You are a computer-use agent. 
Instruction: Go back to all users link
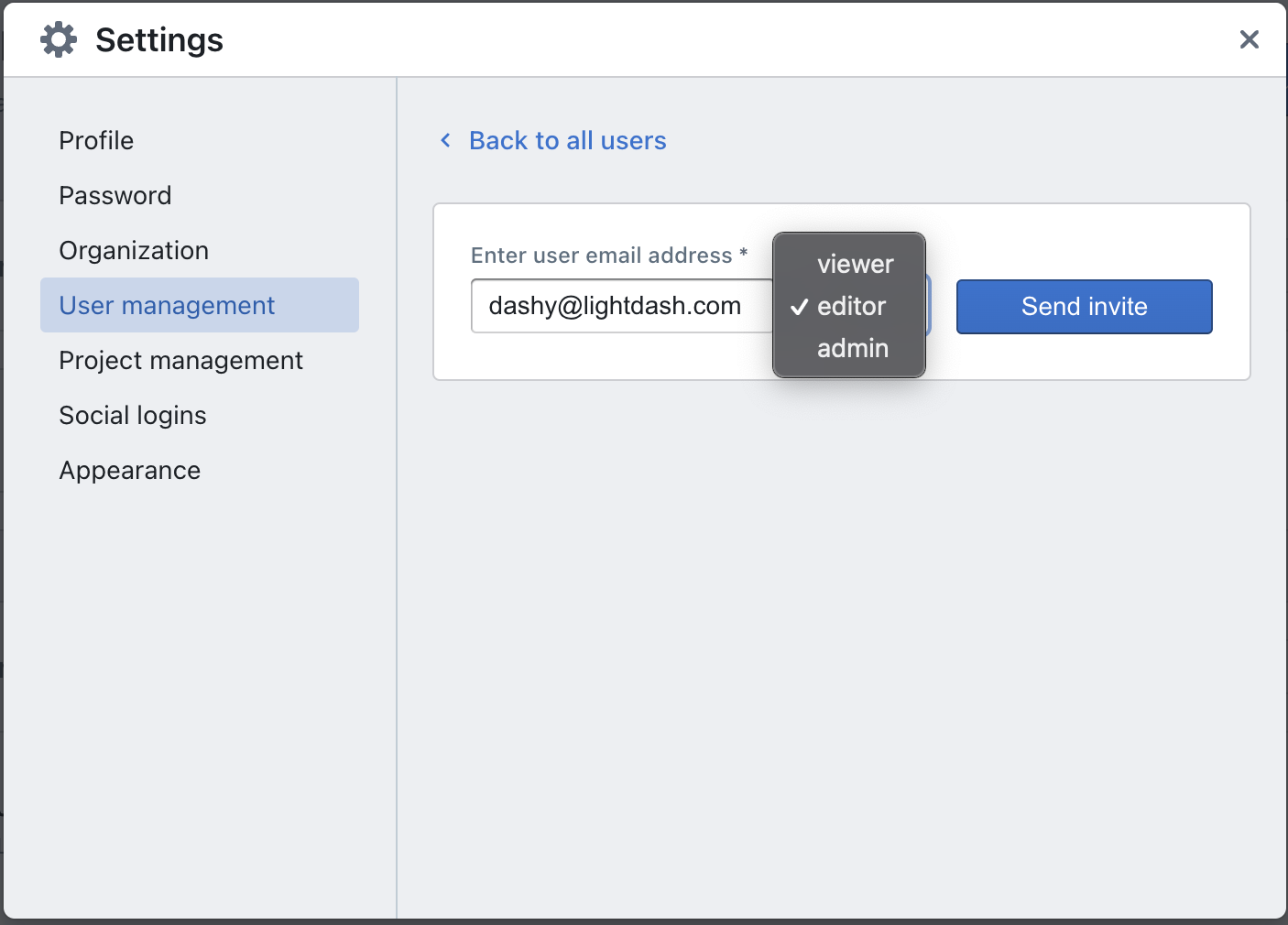coord(567,140)
